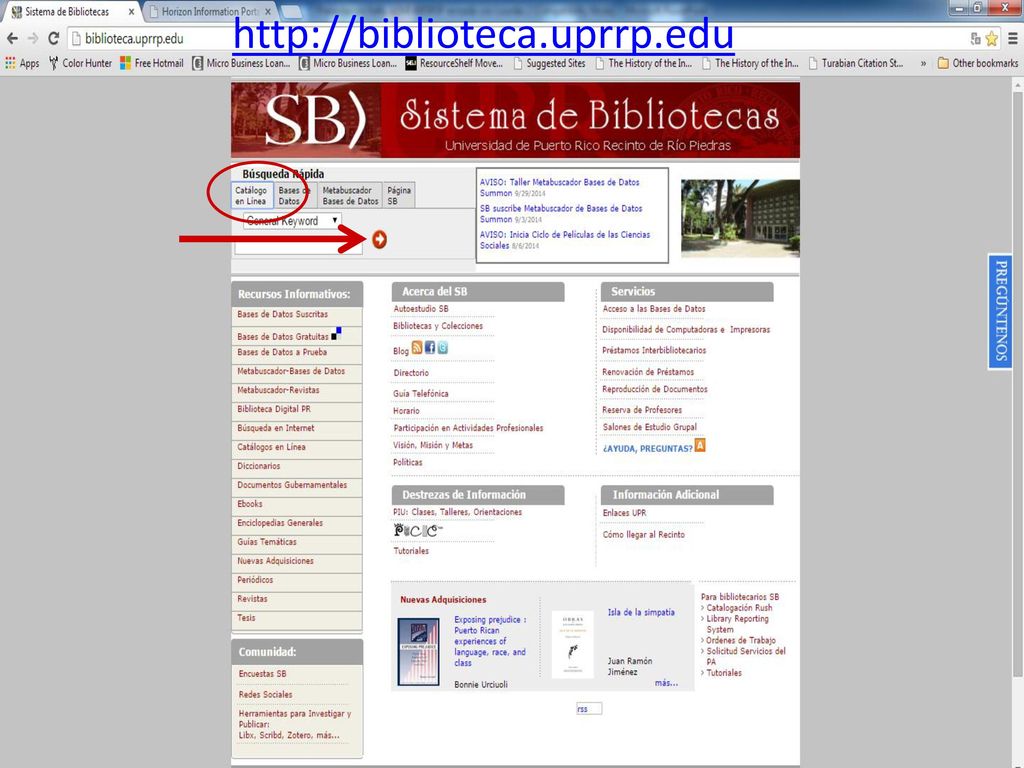Screen dimensions: 1024x768
Task: Click the PICIC logo image
Action: [x=417, y=530]
